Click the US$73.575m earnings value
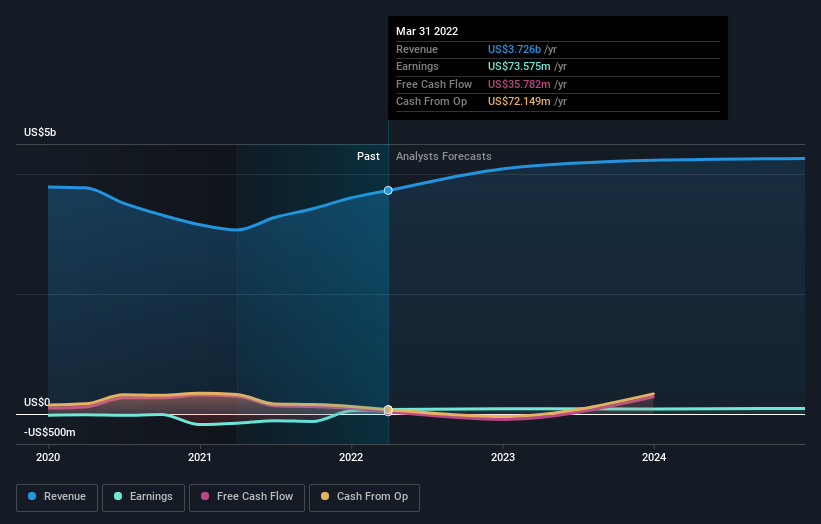 (519, 66)
